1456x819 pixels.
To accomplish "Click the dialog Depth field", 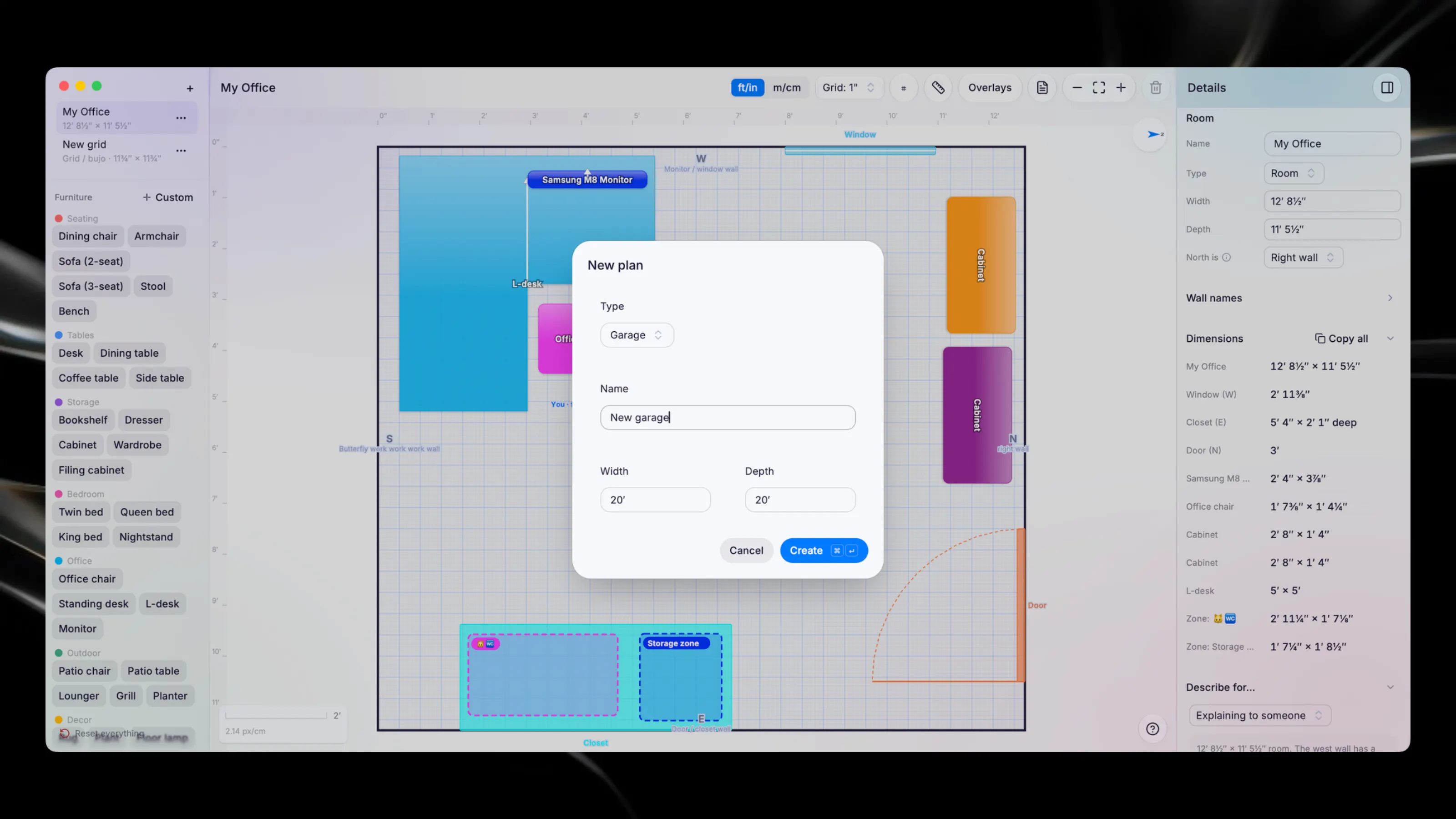I will (800, 500).
